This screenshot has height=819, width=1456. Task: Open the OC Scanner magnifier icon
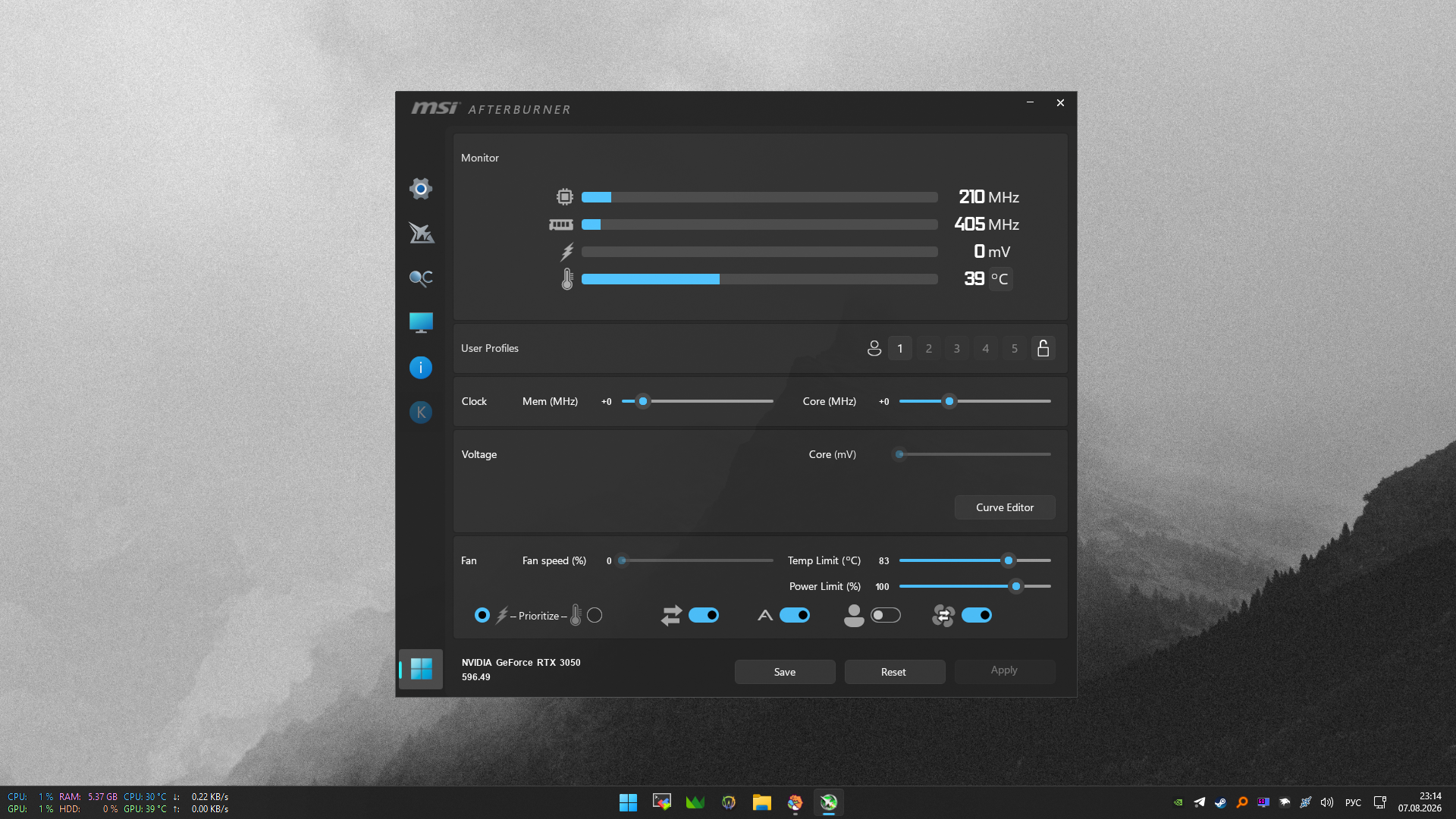421,278
